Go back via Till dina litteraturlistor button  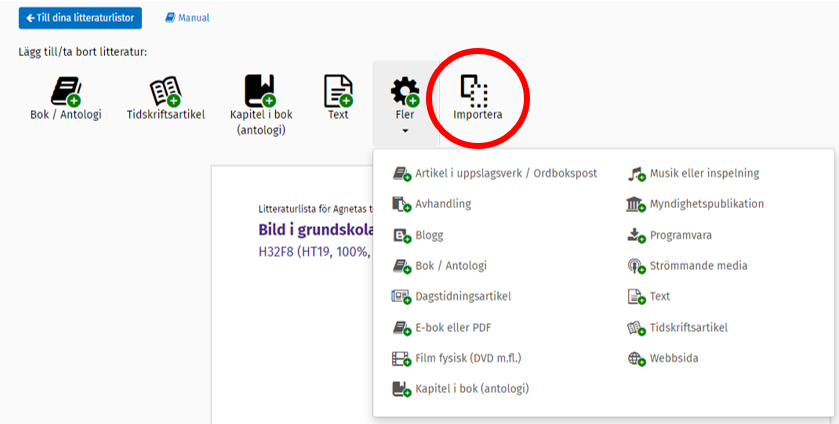point(80,18)
